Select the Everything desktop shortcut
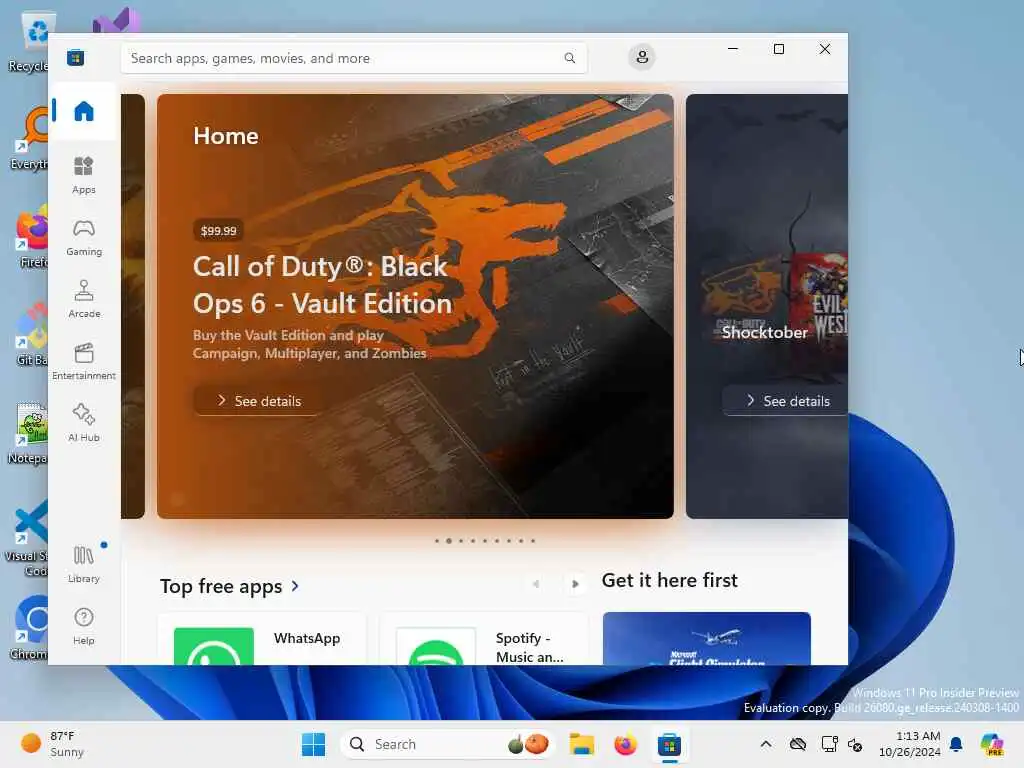This screenshot has height=768, width=1024. tap(29, 138)
